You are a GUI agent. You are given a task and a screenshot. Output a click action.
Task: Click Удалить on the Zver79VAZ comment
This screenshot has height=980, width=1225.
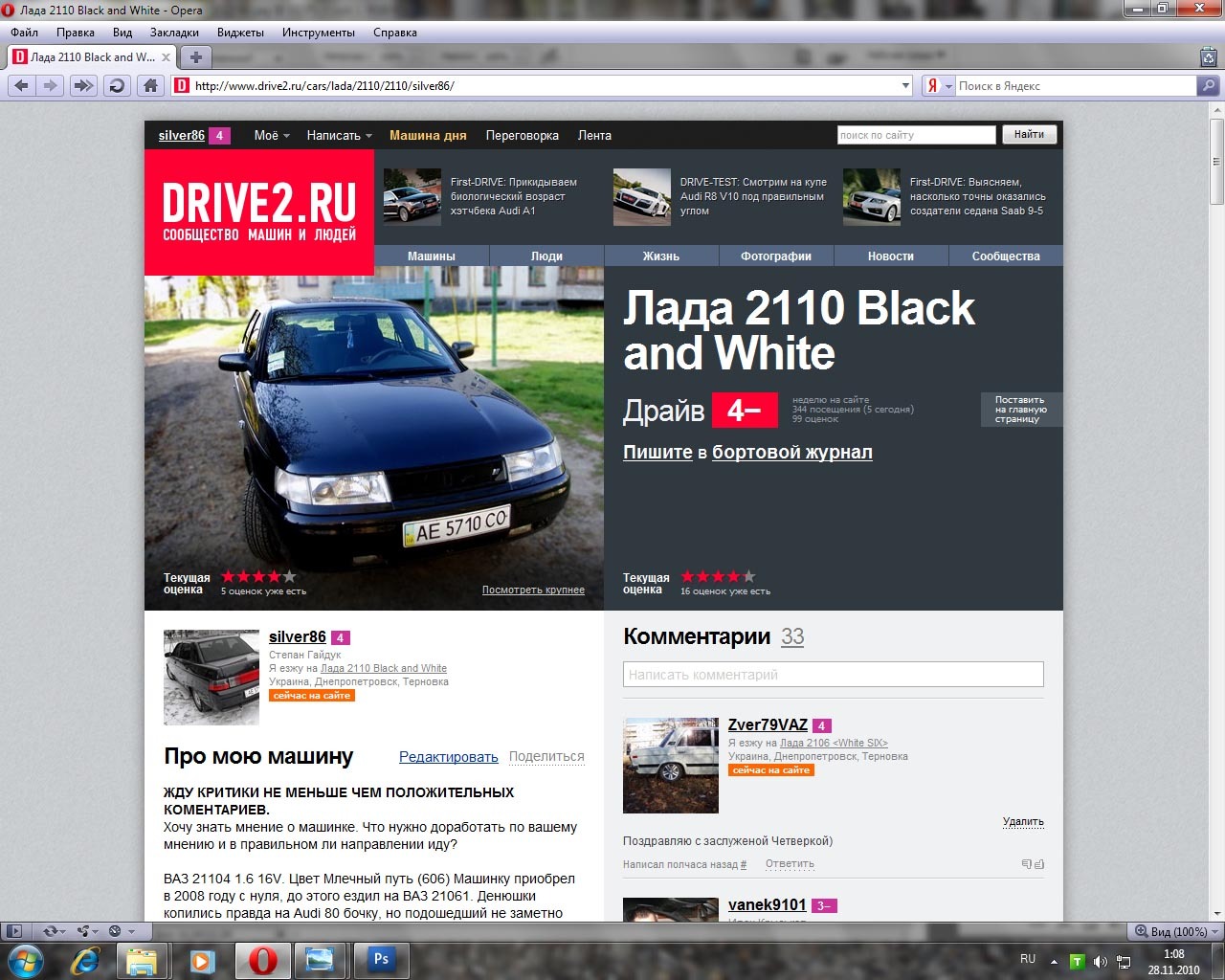(x=1023, y=822)
